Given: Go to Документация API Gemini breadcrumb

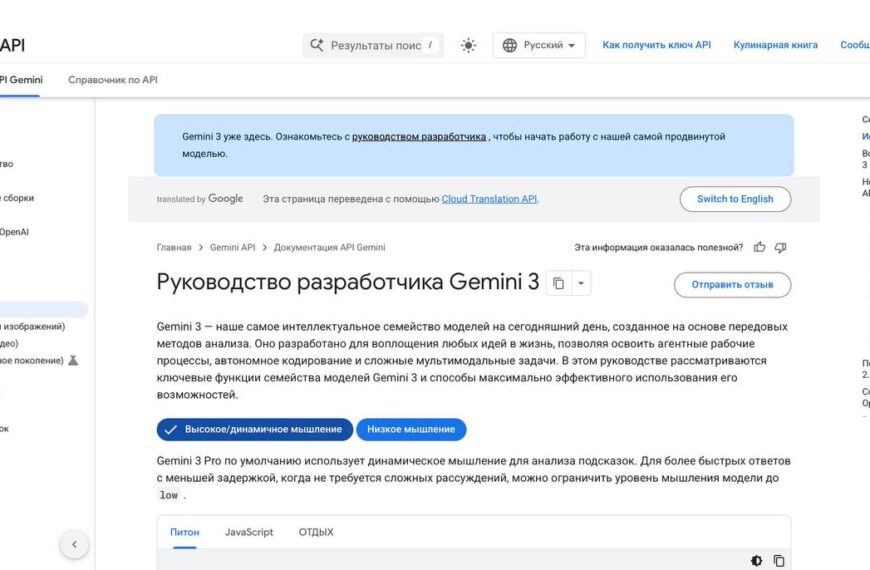Looking at the screenshot, I should click(x=329, y=248).
